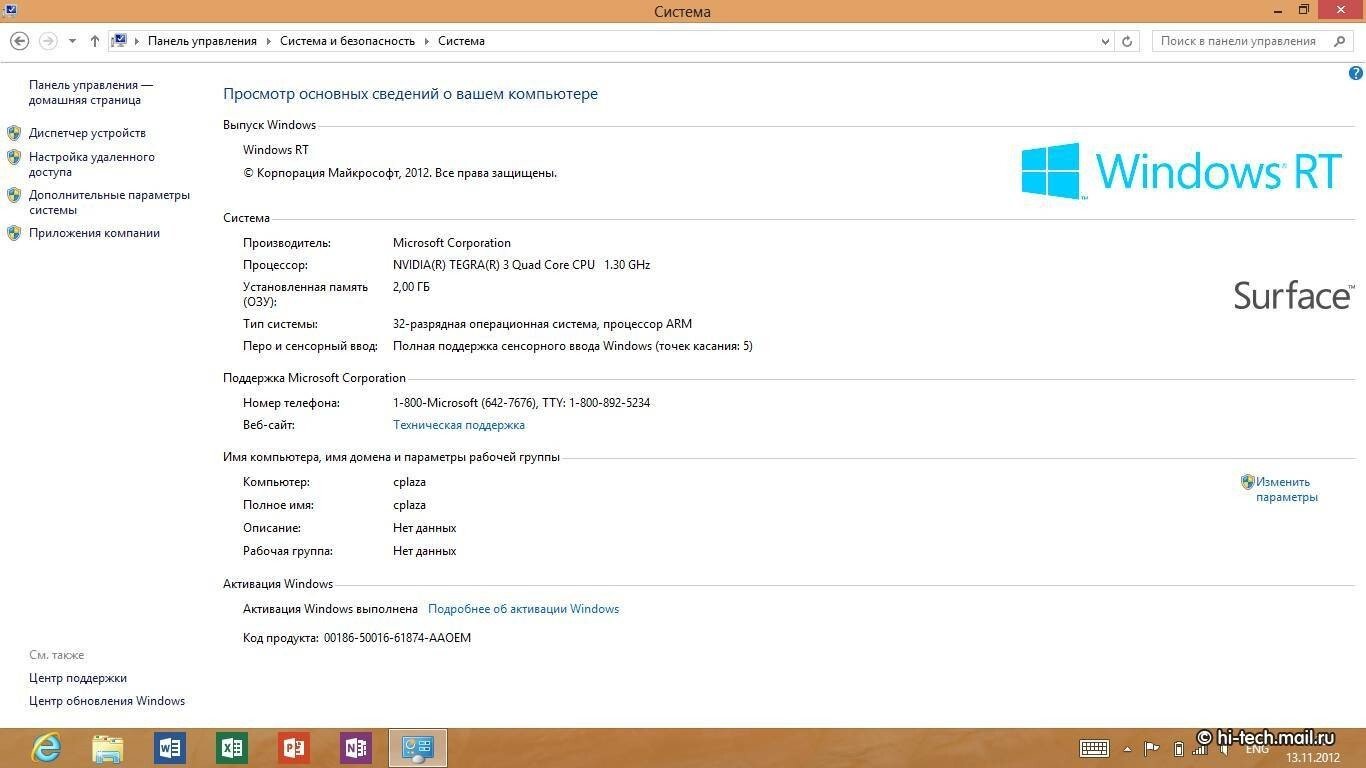Click the address bar computer icon

click(119, 41)
